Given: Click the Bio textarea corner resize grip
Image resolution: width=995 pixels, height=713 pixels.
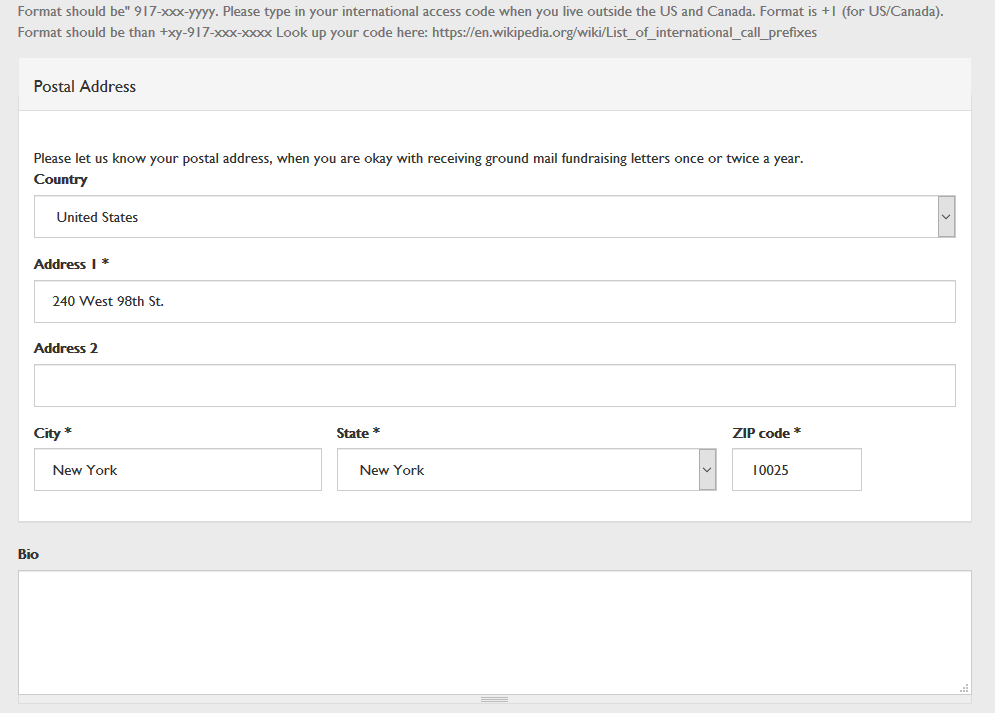Looking at the screenshot, I should 964,688.
